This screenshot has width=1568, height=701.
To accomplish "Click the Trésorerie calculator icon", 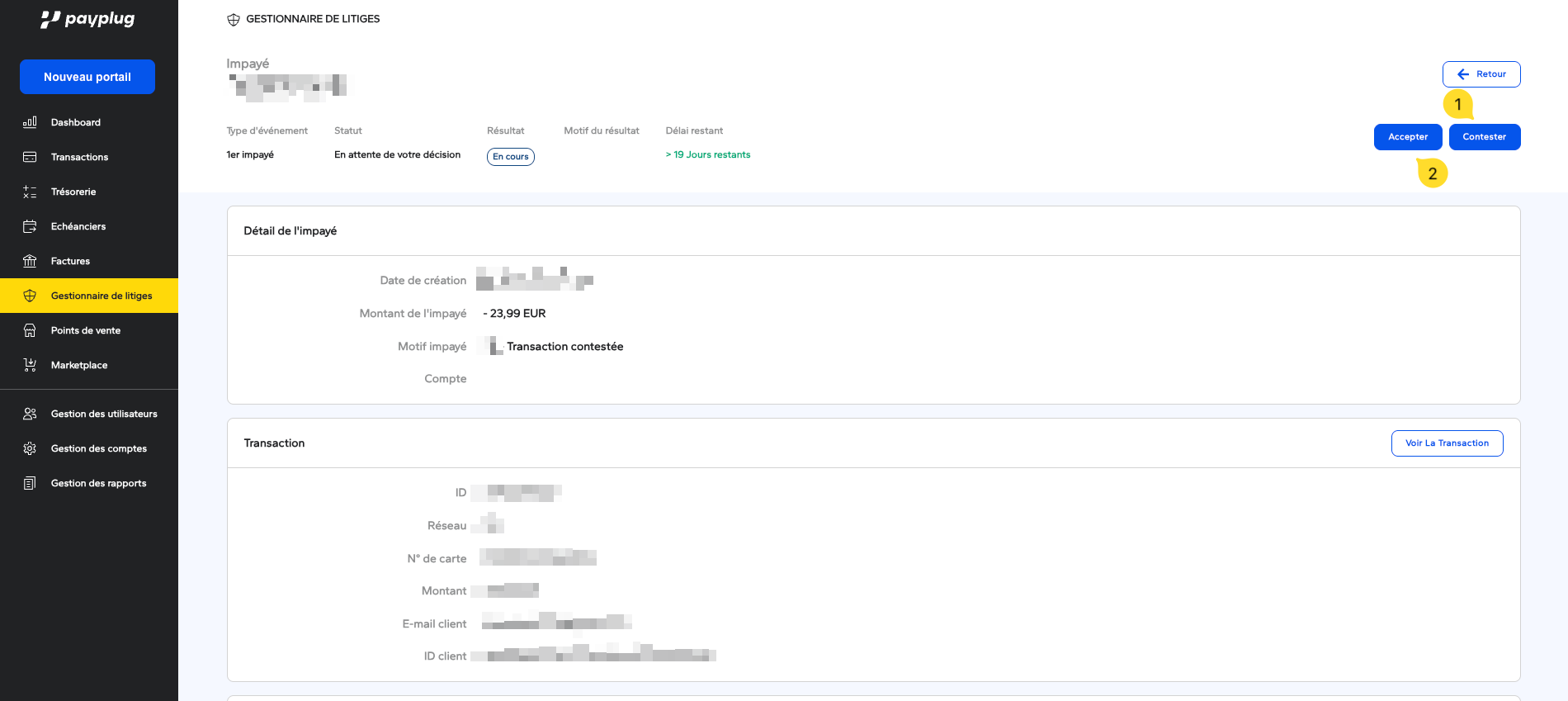I will tap(30, 192).
